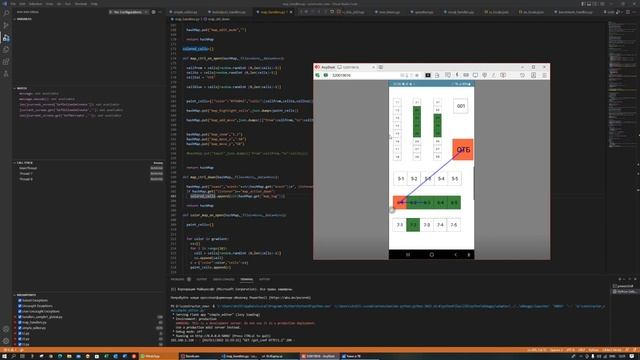The height and width of the screenshot is (360, 640).
Task: Open the Windows Start menu
Action: tap(4, 356)
